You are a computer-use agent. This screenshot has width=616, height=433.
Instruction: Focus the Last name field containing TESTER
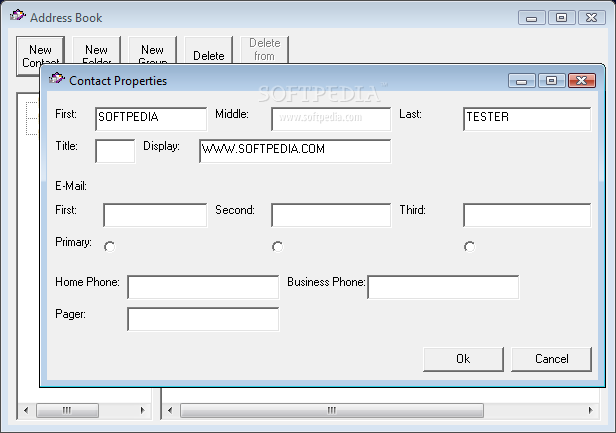tap(527, 119)
